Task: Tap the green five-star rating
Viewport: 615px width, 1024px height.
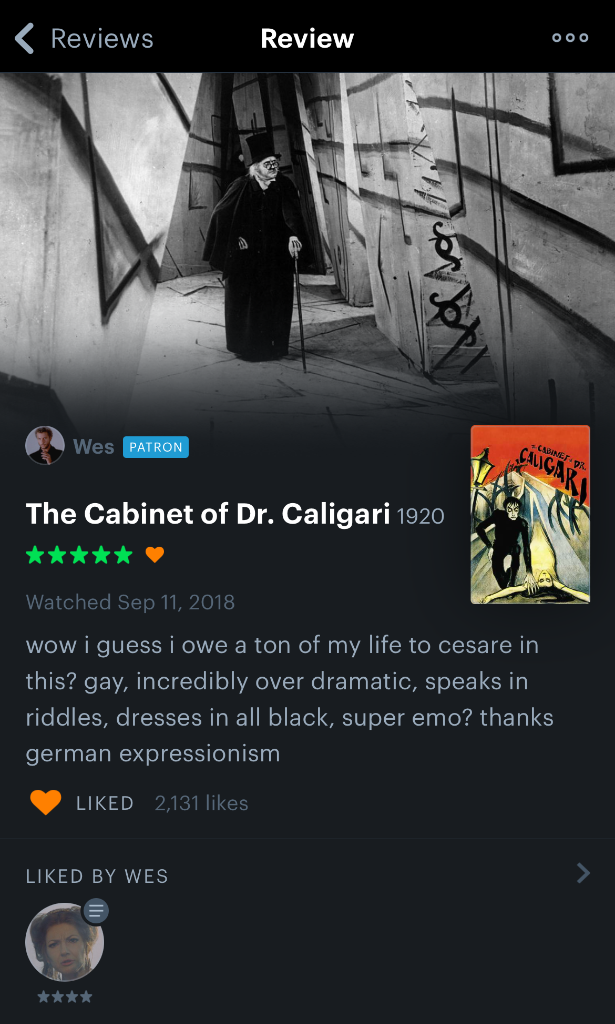Action: pos(79,555)
